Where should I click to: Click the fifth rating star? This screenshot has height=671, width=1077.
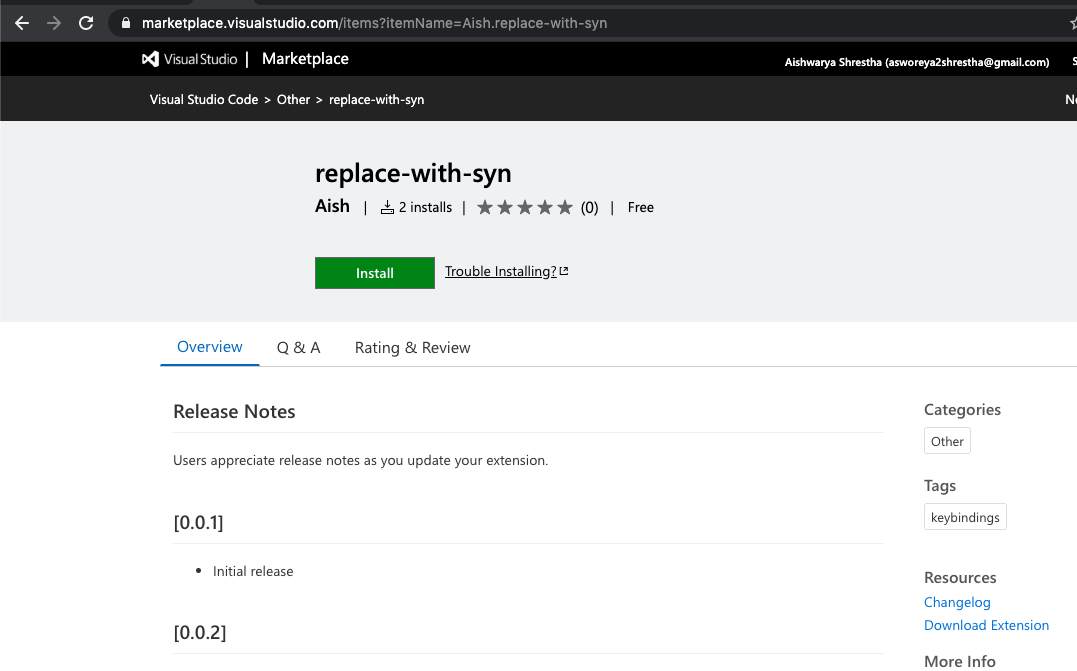pyautogui.click(x=565, y=207)
